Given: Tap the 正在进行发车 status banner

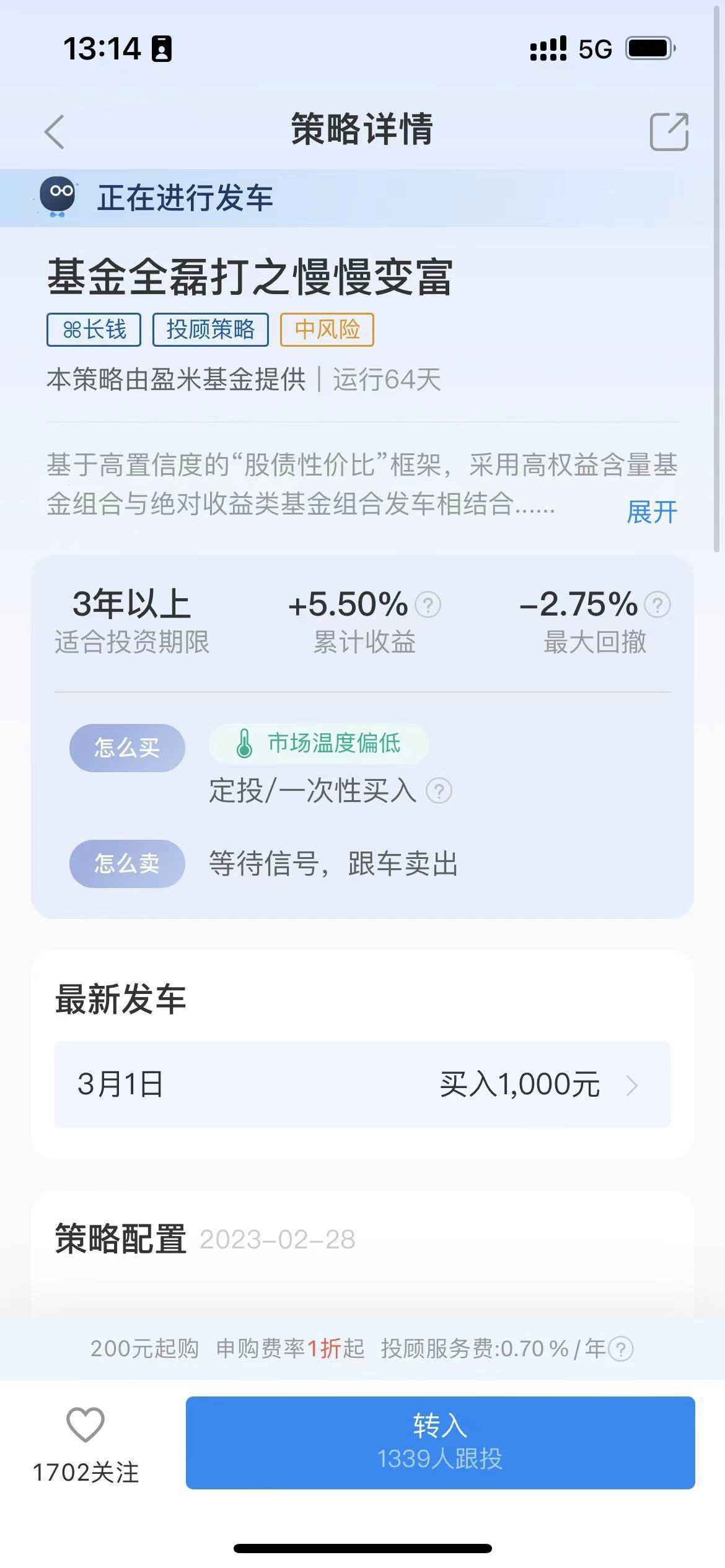Looking at the screenshot, I should coord(185,198).
